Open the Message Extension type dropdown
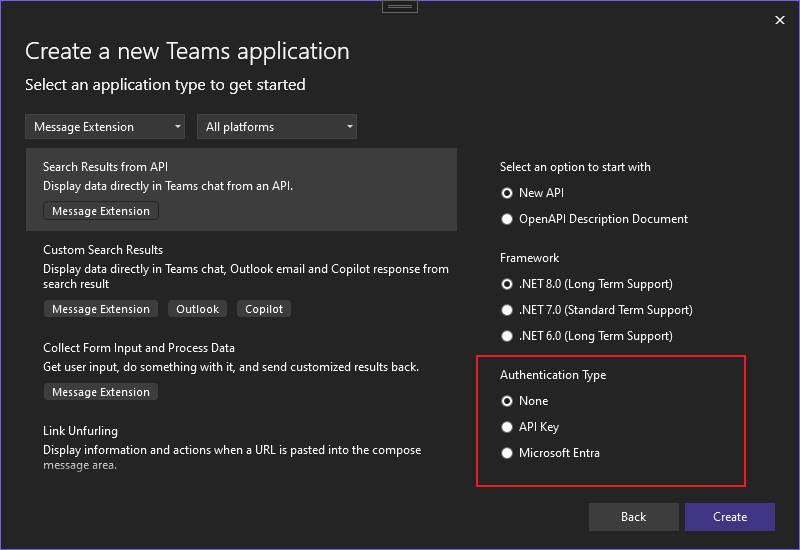Viewport: 800px width, 550px height. (105, 127)
